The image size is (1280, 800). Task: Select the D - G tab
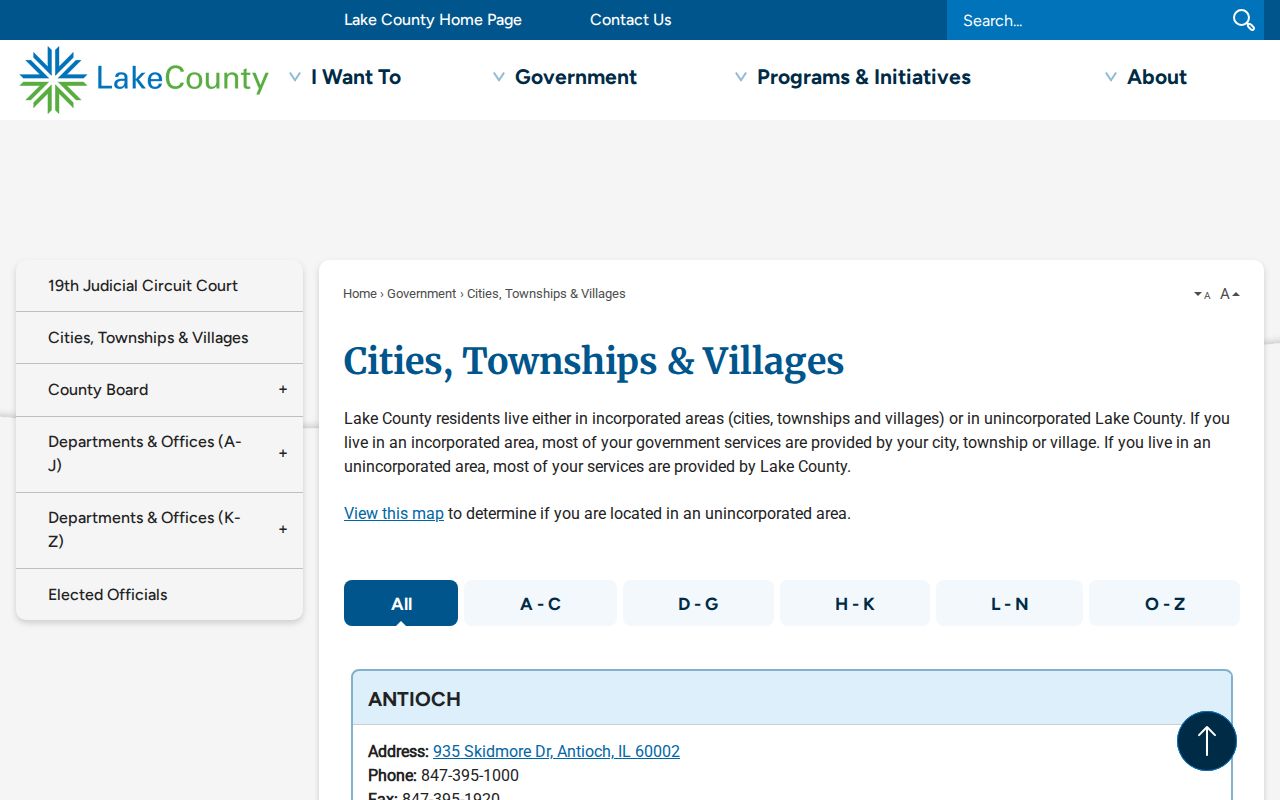698,603
